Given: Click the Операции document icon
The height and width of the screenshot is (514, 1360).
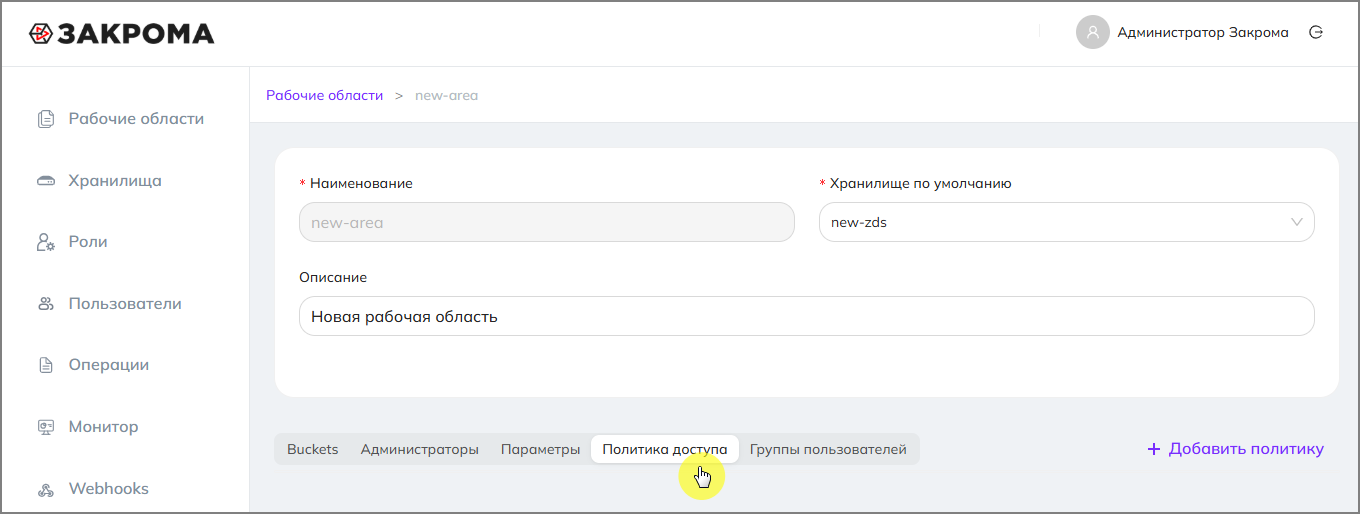Looking at the screenshot, I should coord(46,365).
